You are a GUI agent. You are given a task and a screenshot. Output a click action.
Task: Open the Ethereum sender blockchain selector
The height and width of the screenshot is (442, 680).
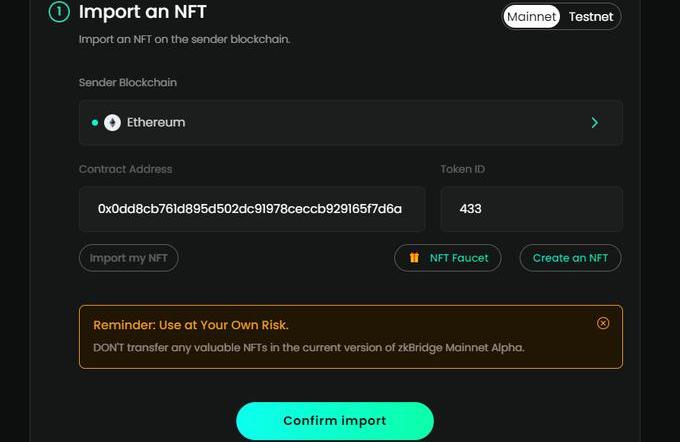[350, 123]
